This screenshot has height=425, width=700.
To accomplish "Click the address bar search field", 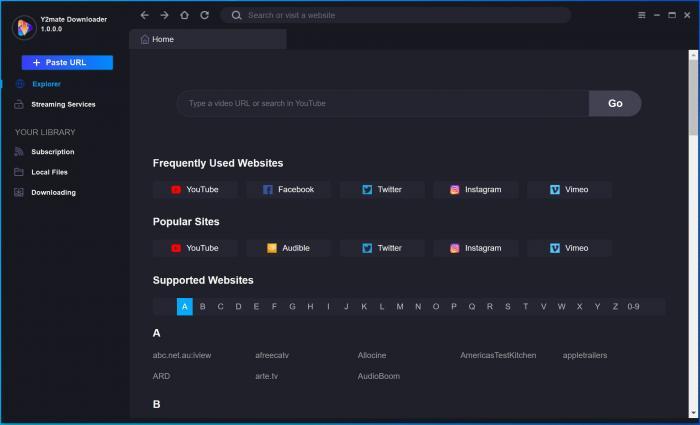I will (x=396, y=15).
